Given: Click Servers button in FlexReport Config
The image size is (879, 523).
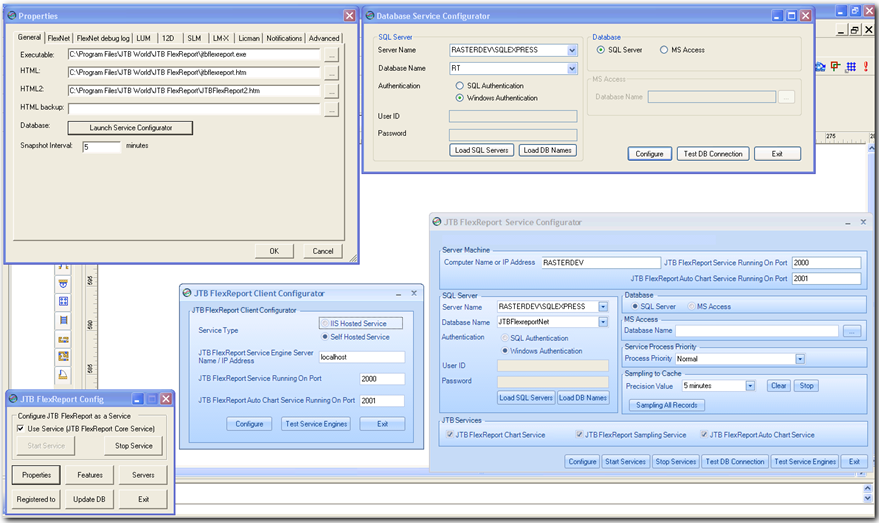Looking at the screenshot, I should click(x=143, y=475).
